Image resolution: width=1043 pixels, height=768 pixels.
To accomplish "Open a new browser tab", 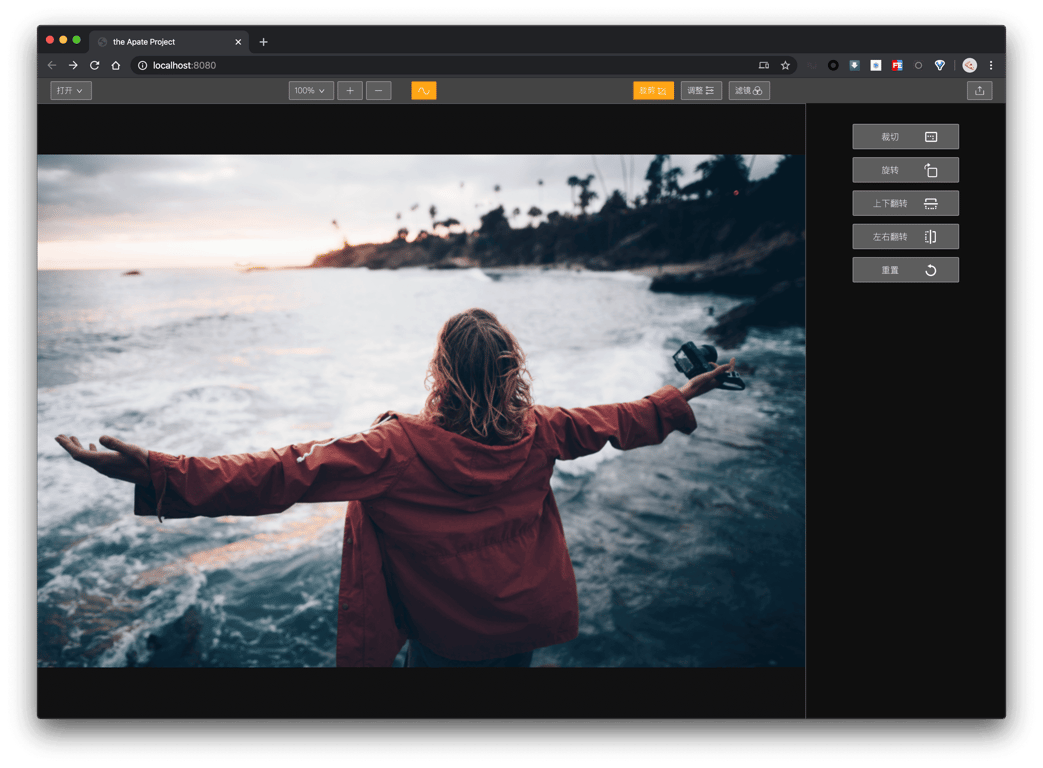I will coord(264,42).
